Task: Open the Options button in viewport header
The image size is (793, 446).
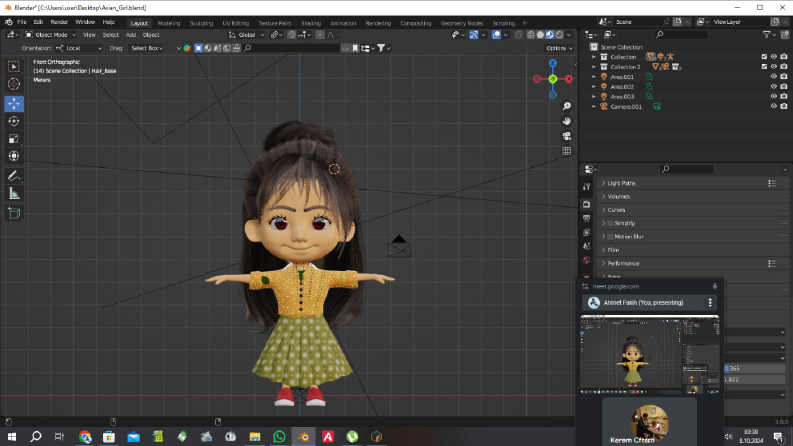Action: pos(559,48)
